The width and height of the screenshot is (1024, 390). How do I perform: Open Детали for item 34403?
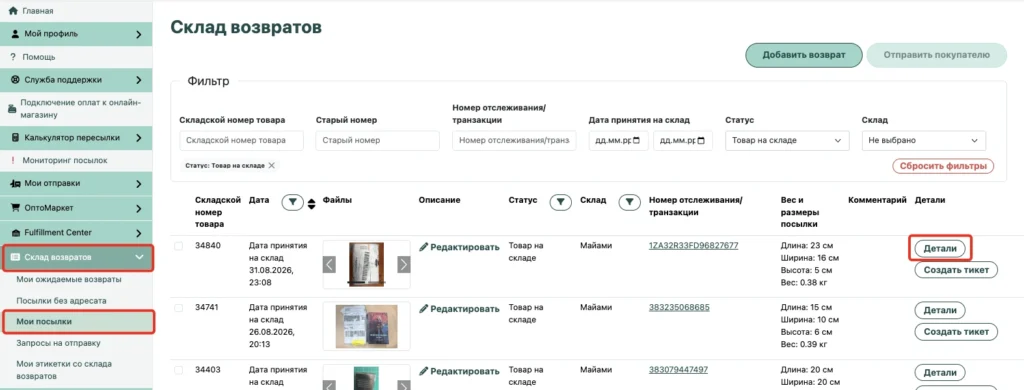[940, 373]
